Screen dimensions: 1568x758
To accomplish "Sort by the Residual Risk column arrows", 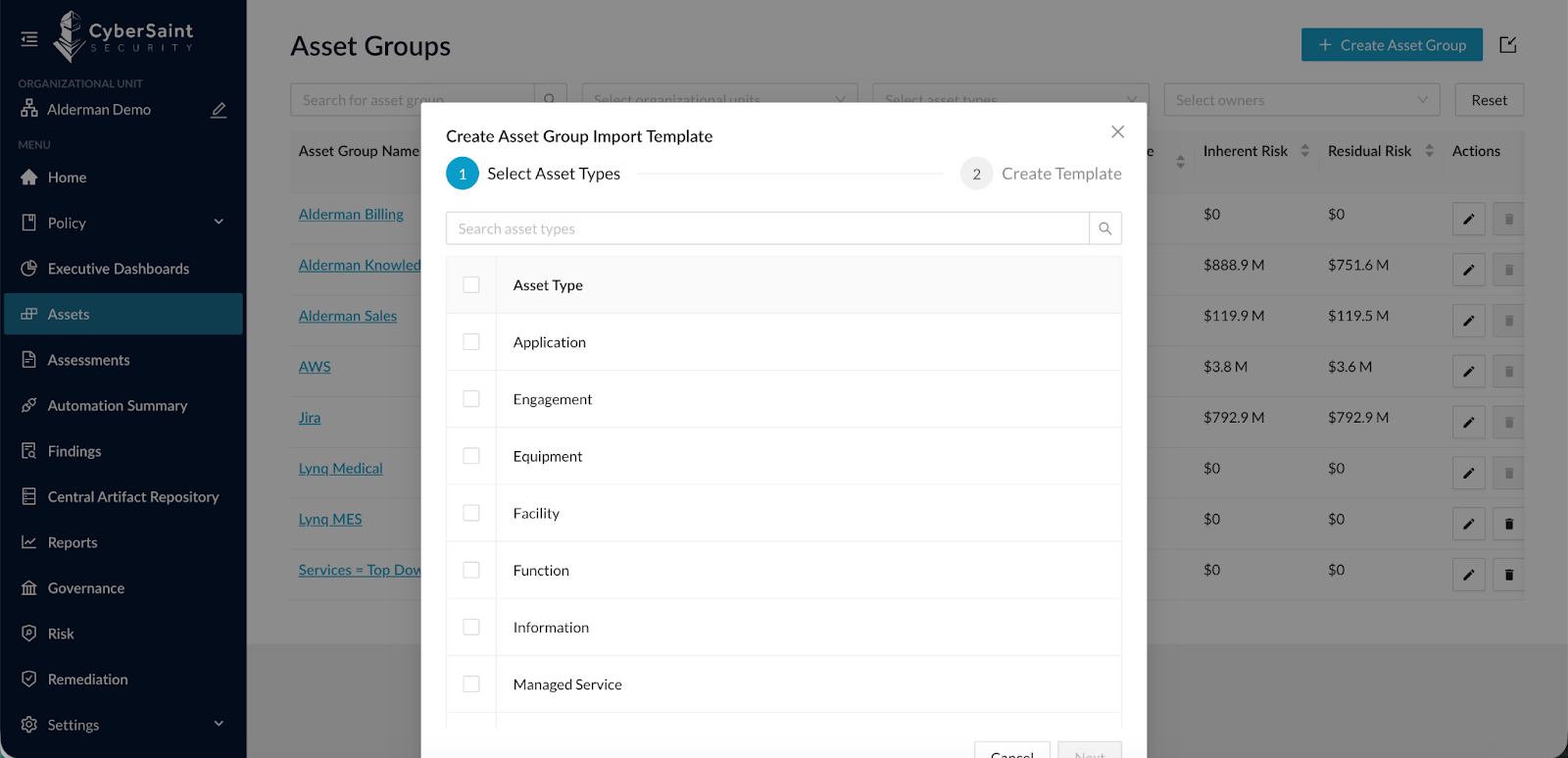I will coord(1429,151).
